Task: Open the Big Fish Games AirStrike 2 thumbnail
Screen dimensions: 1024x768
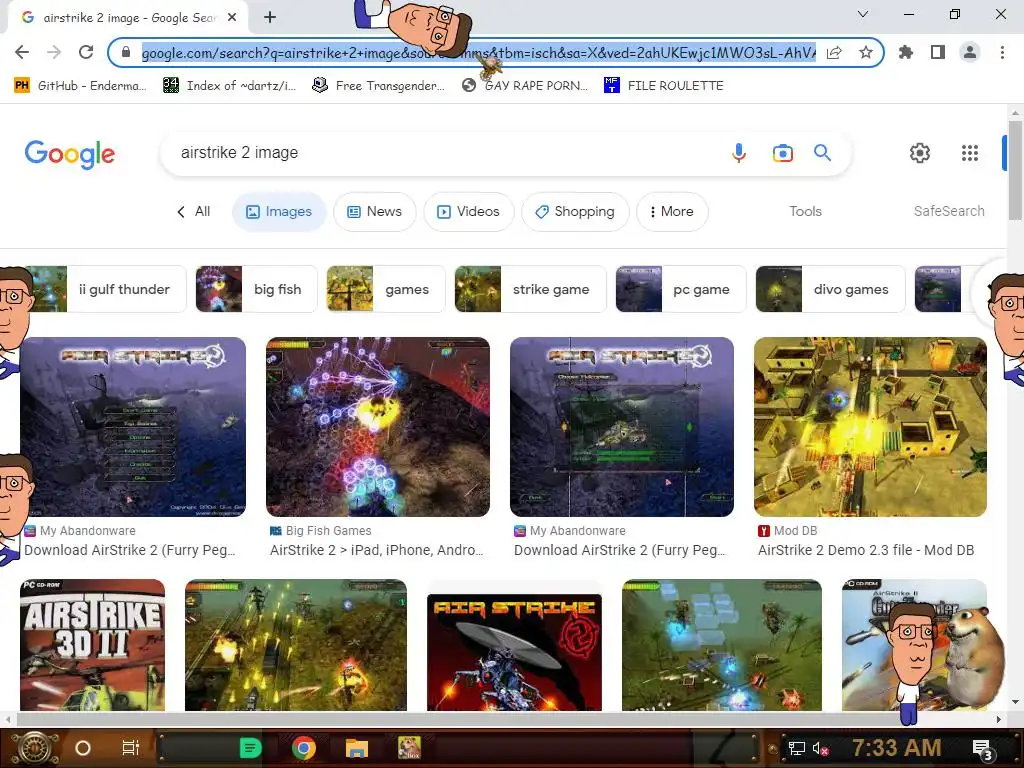Action: [377, 427]
